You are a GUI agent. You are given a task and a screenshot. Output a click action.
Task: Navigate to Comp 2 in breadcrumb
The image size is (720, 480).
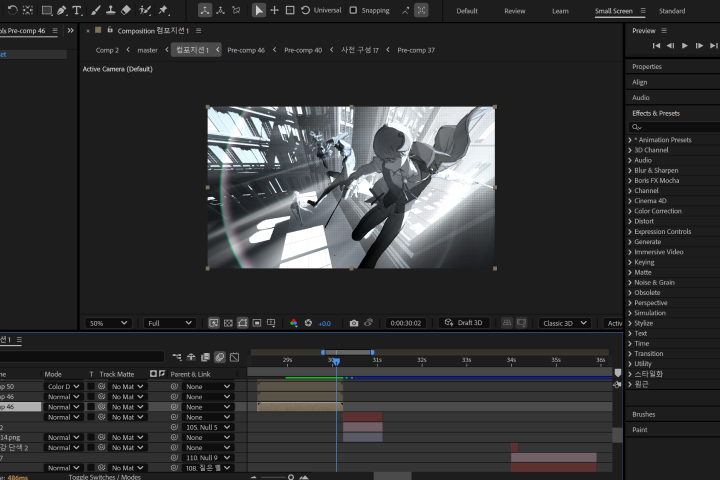pos(107,50)
